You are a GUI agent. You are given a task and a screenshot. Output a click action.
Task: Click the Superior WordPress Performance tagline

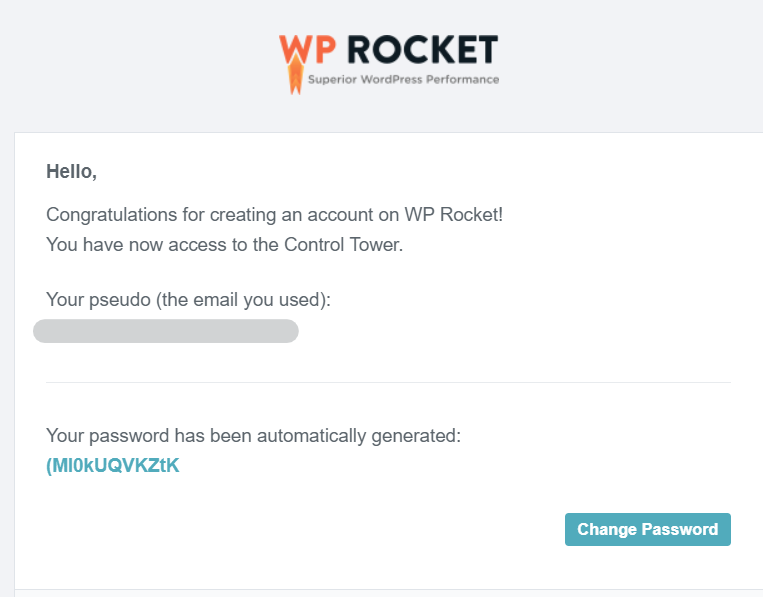click(403, 79)
